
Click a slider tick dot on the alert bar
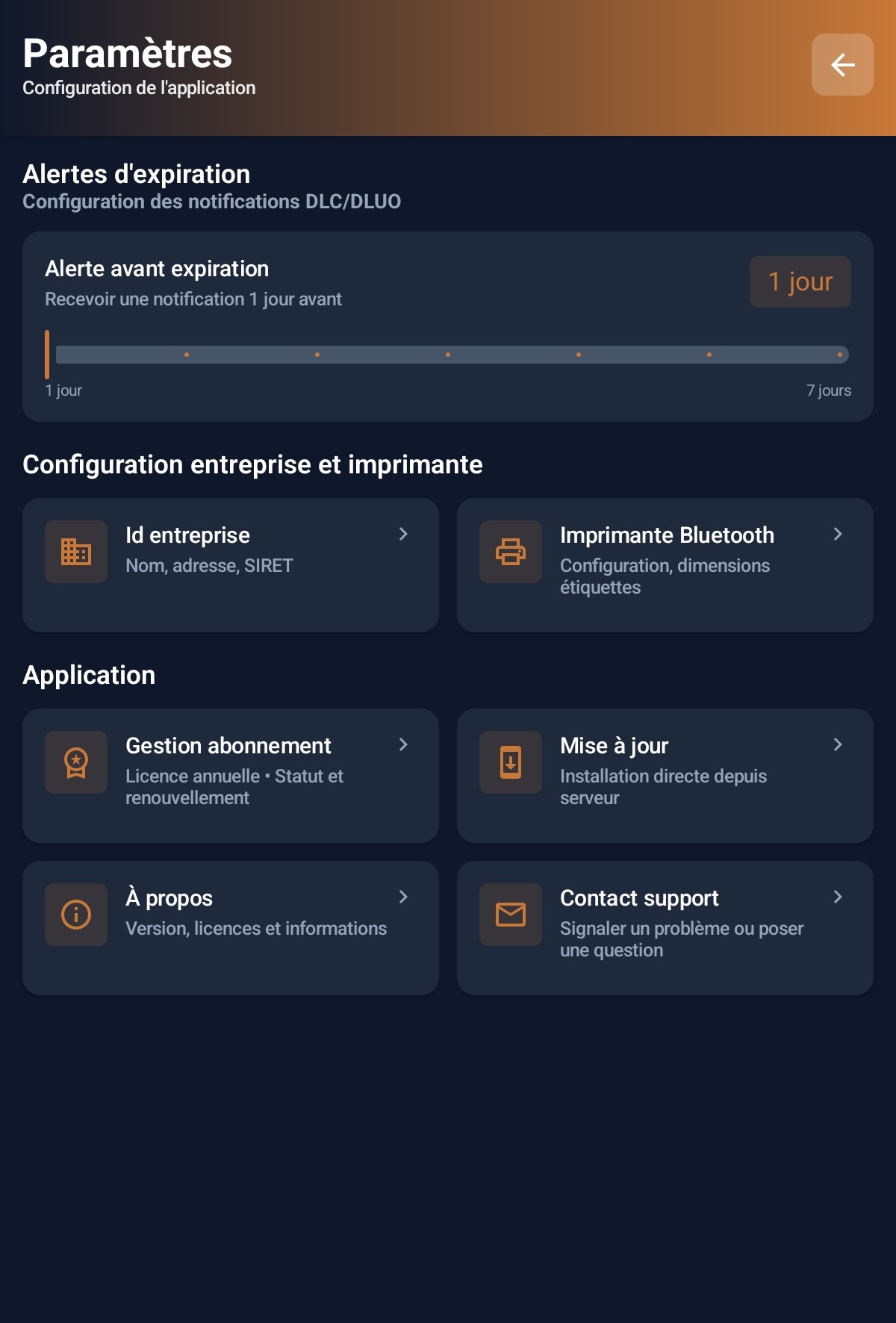click(x=449, y=353)
